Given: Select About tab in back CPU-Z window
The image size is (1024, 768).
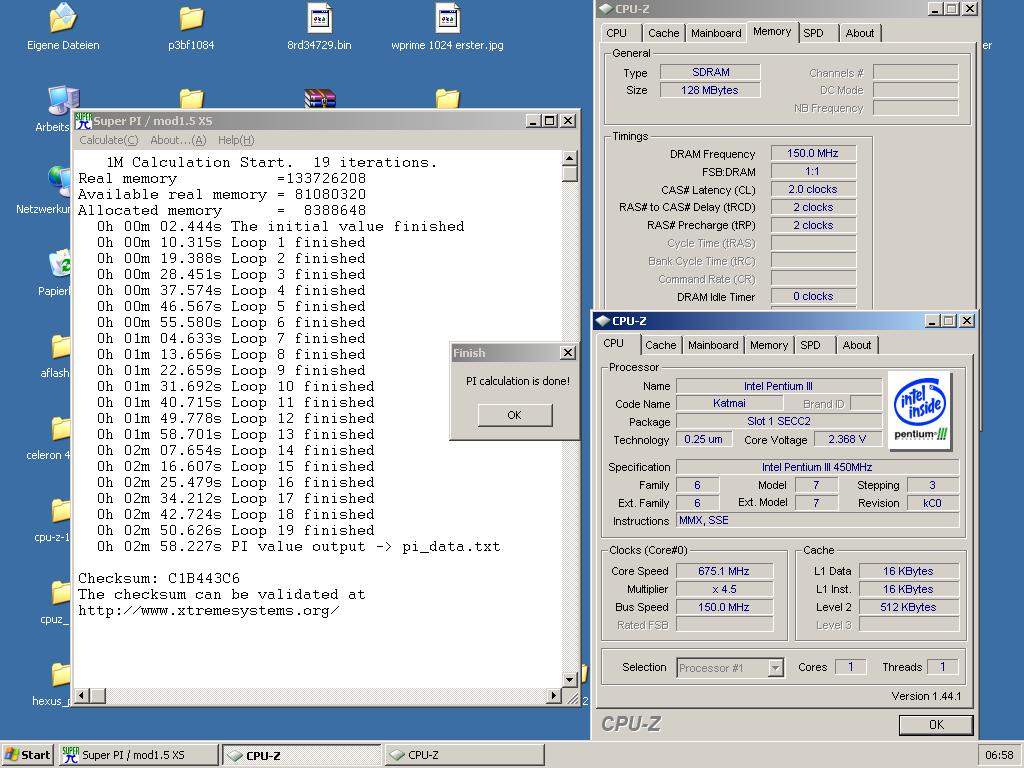Looking at the screenshot, I should click(x=859, y=33).
